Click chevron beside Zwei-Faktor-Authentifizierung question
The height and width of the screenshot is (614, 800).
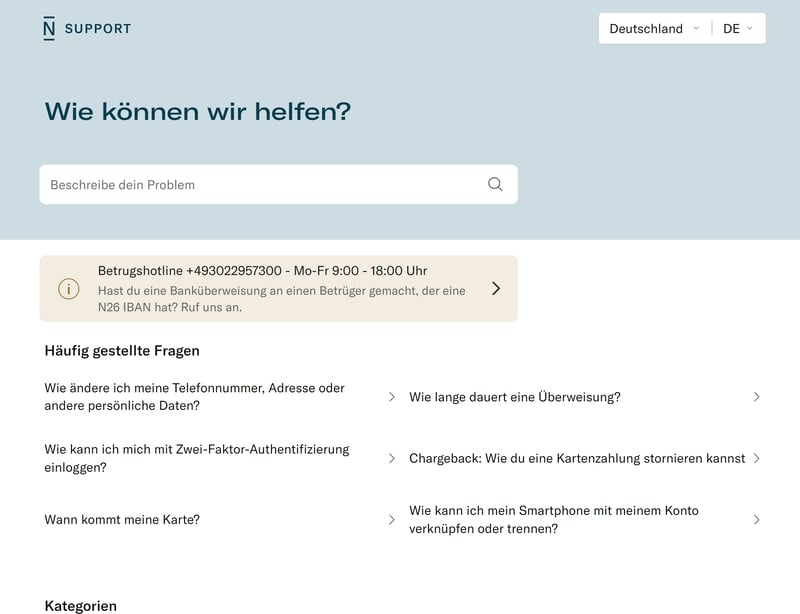[x=392, y=458]
